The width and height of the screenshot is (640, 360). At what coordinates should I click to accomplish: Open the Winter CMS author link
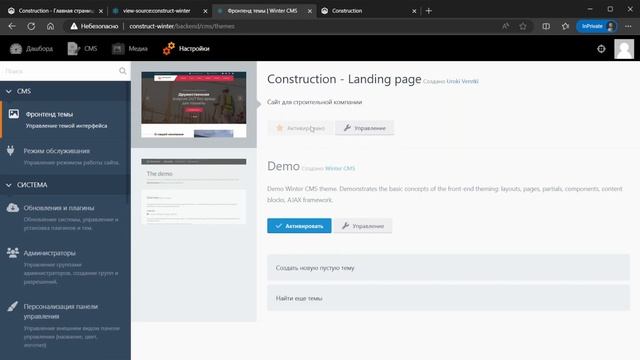pyautogui.click(x=340, y=168)
